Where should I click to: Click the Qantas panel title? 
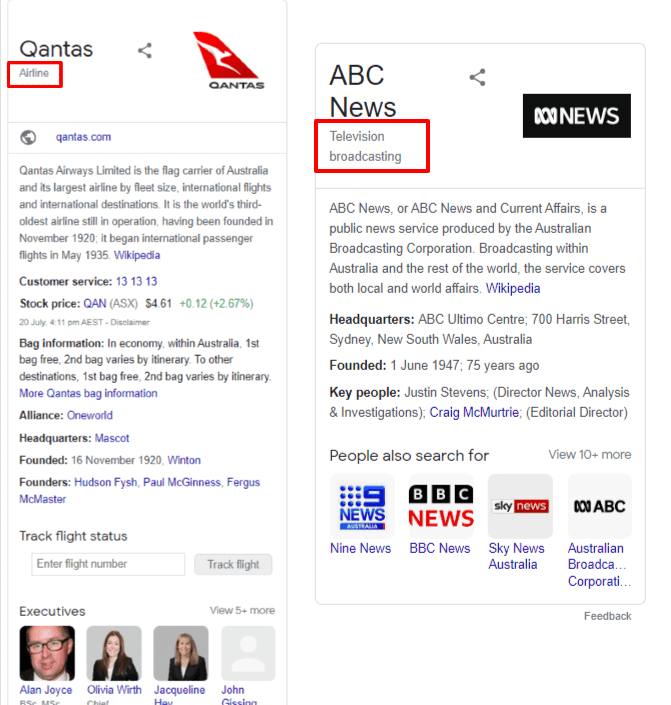[x=56, y=49]
